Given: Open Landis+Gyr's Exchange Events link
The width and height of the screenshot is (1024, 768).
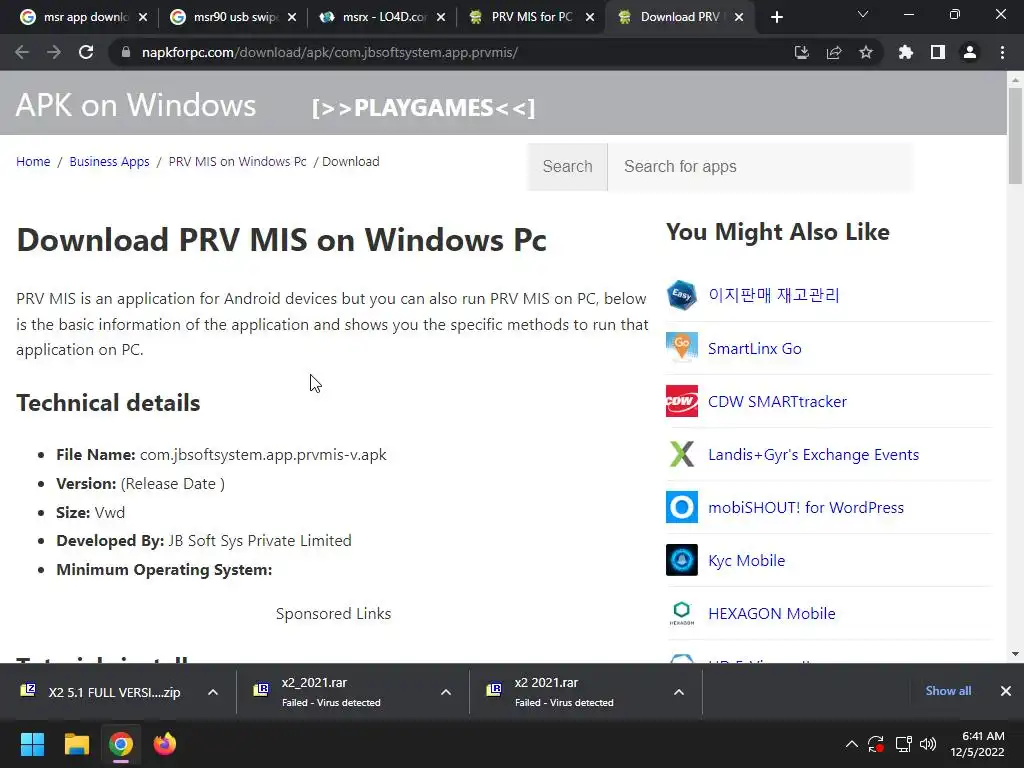Looking at the screenshot, I should pos(813,455).
